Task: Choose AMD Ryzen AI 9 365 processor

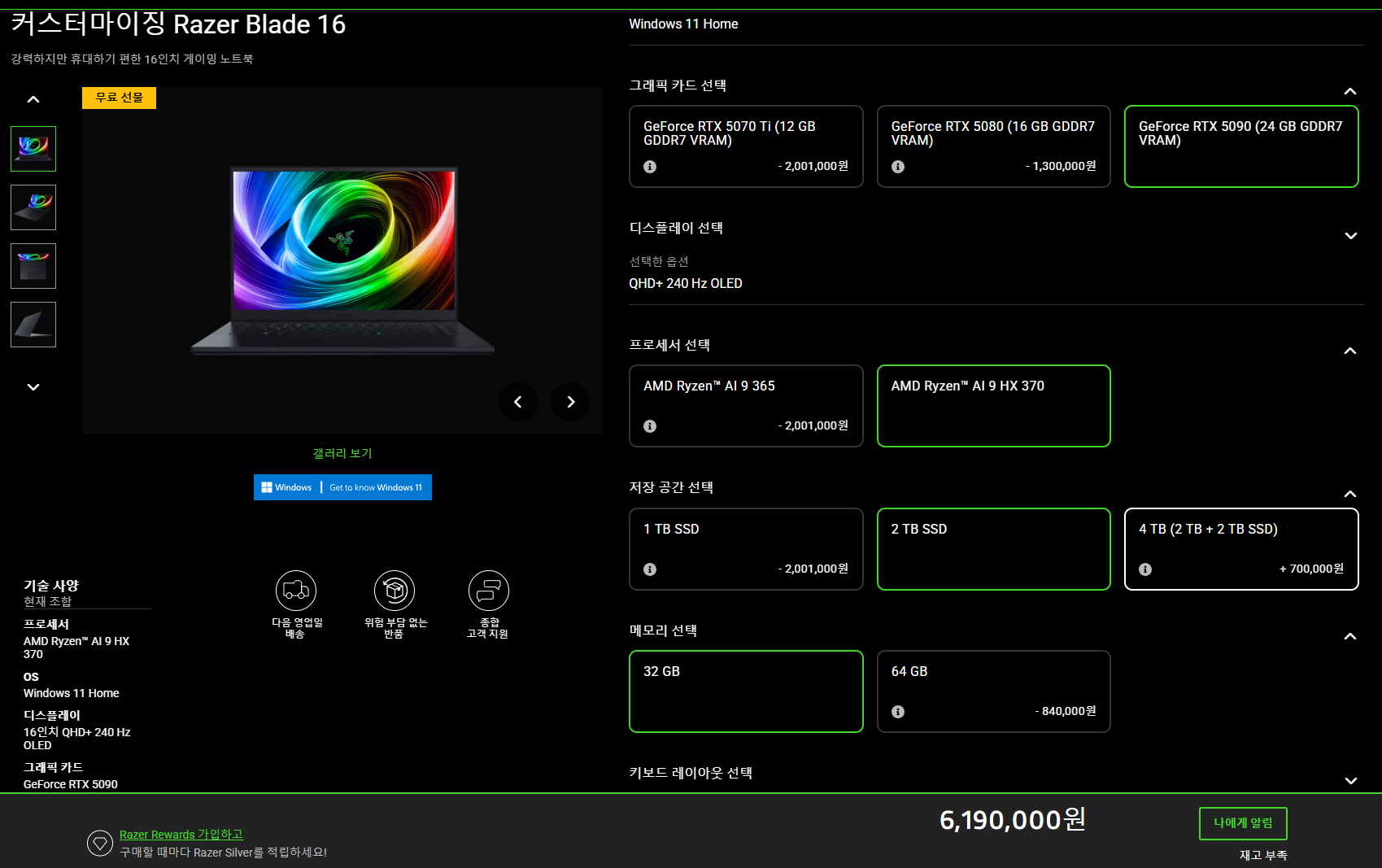Action: (746, 406)
